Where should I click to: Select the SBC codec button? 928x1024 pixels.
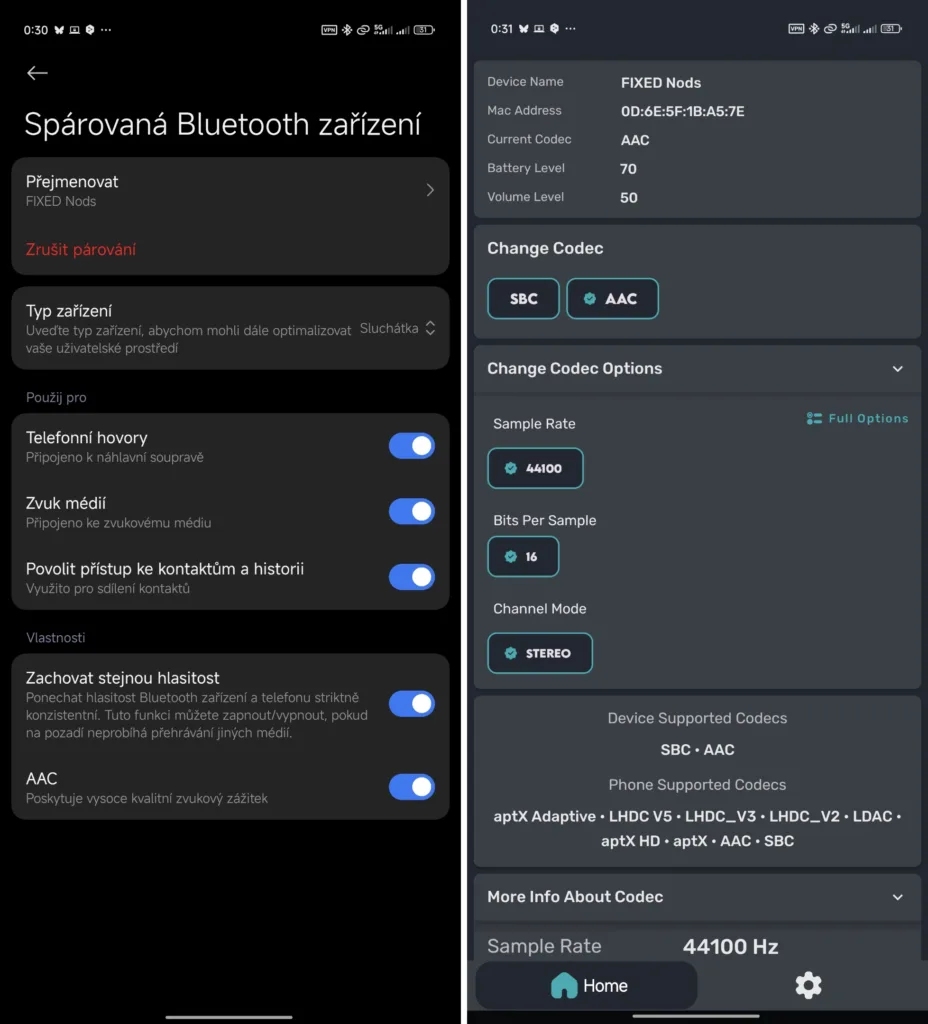pyautogui.click(x=523, y=299)
